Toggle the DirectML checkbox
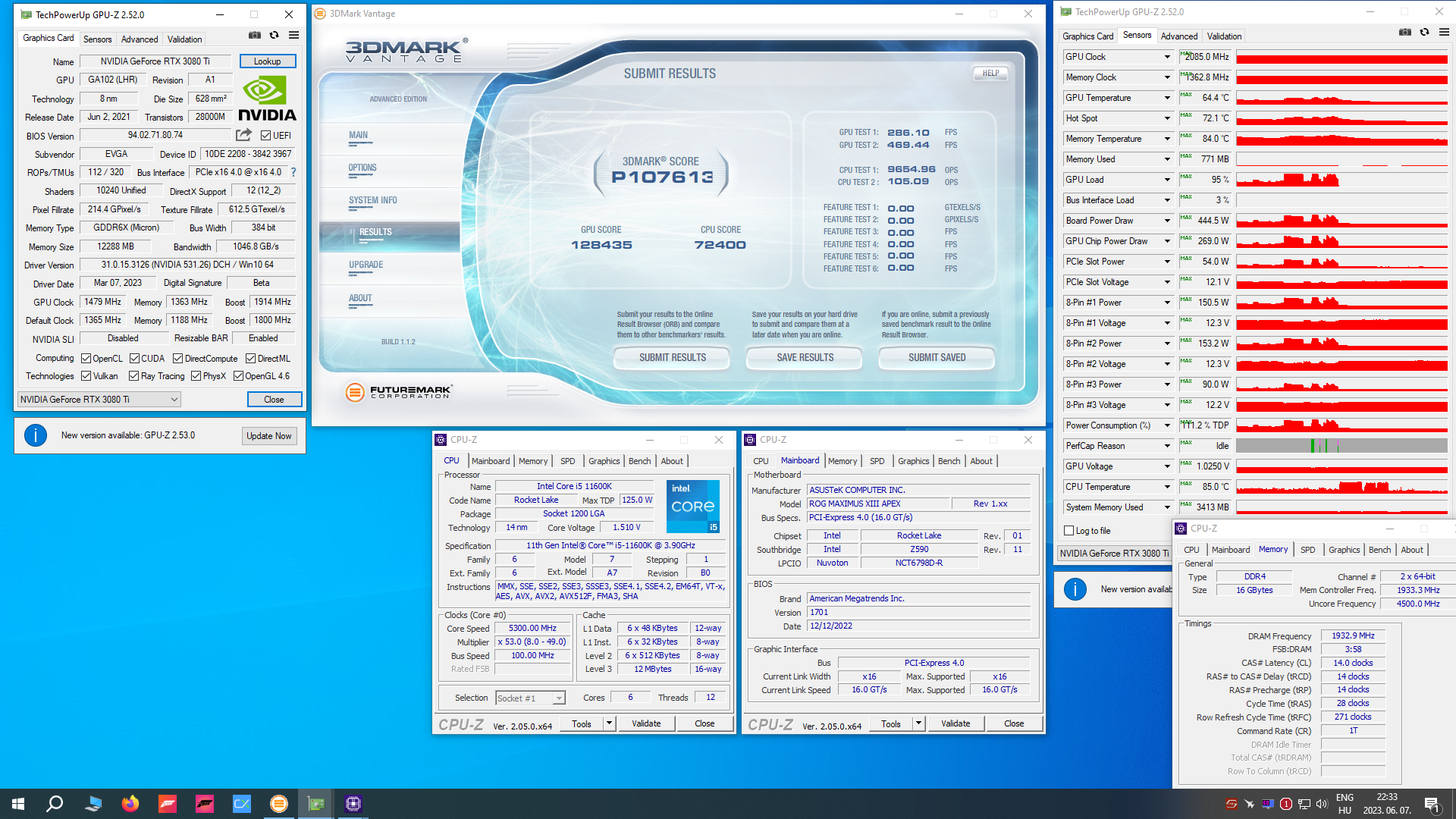Screen dimensions: 1456x819 click(x=251, y=359)
